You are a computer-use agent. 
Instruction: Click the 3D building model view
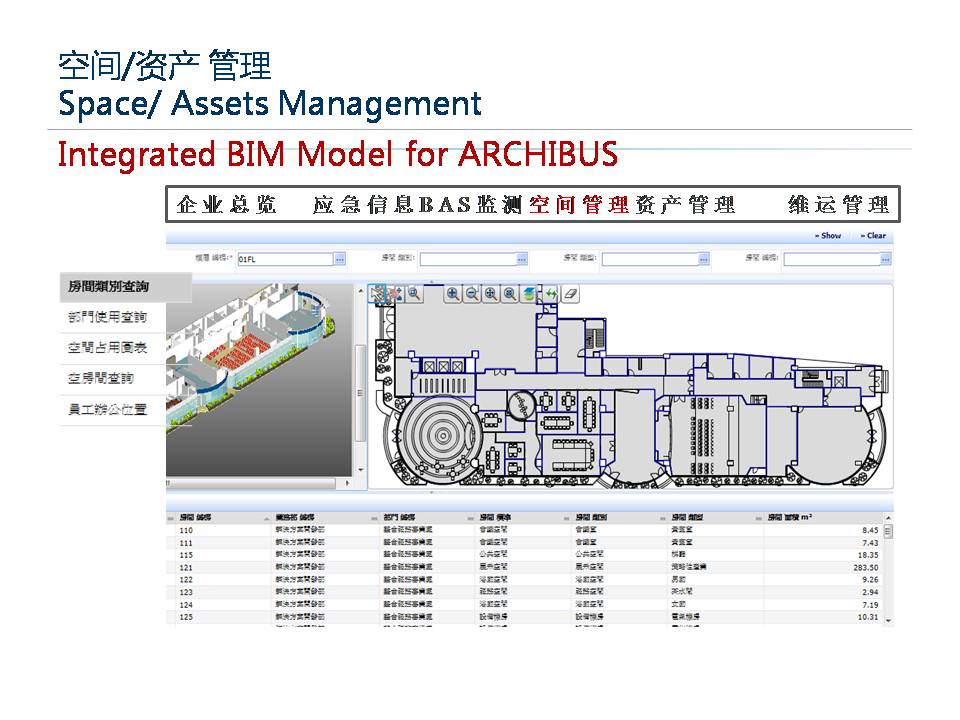coord(259,380)
